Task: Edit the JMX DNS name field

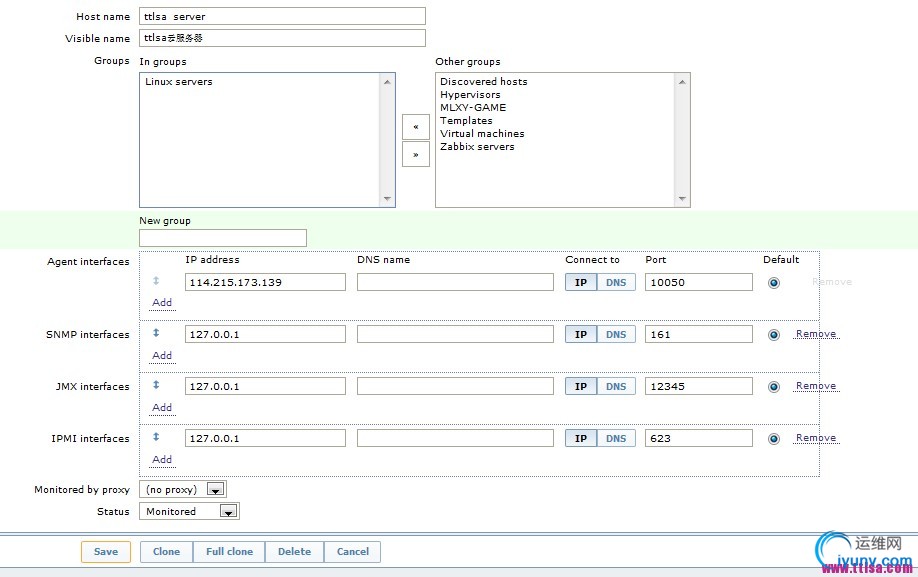Action: (x=455, y=386)
